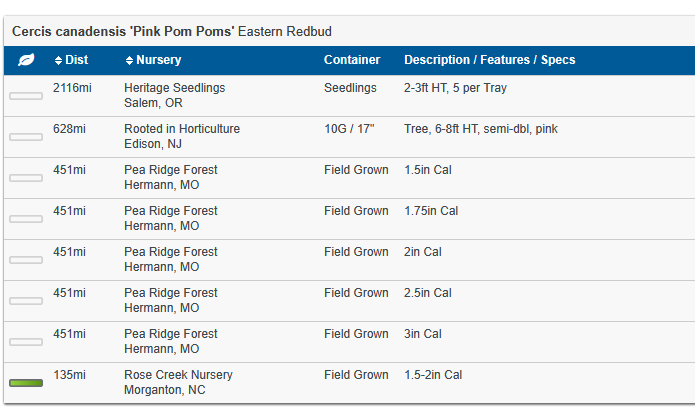This screenshot has width=695, height=407.
Task: Open the Heritage Seedlings nursery entry
Action: coord(174,88)
